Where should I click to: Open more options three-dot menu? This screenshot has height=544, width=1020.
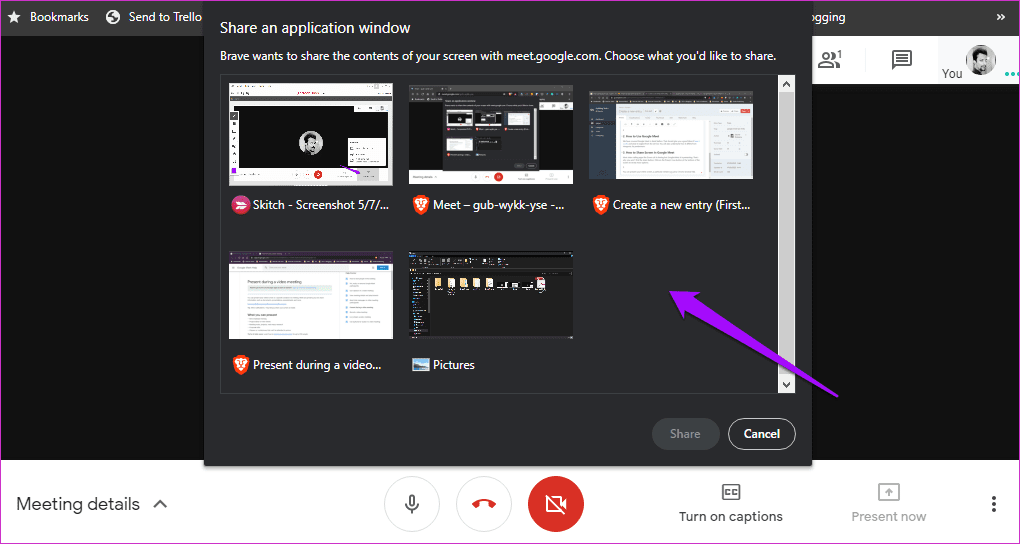click(x=993, y=504)
